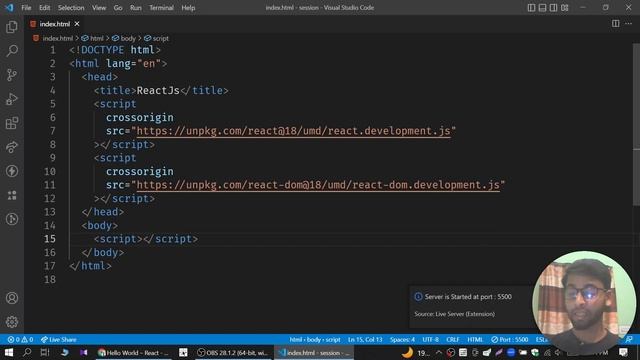Switch to Chrome 'Hello World - React' taskbar window
The width and height of the screenshot is (640, 360).
[x=133, y=352]
